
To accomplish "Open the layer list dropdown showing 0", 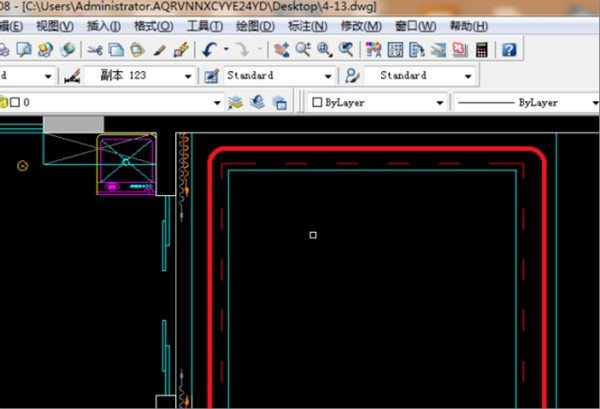I will click(218, 102).
